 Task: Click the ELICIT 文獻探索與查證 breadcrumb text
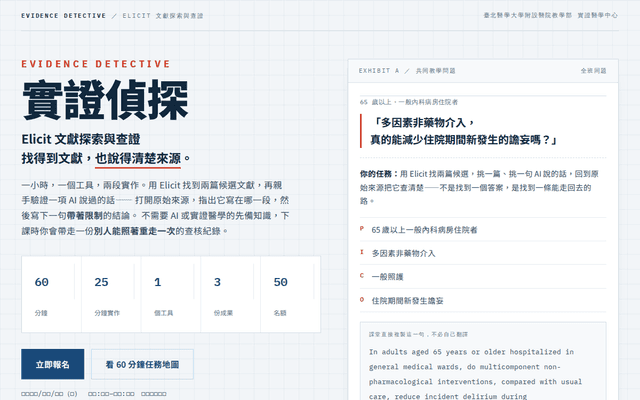coord(163,16)
